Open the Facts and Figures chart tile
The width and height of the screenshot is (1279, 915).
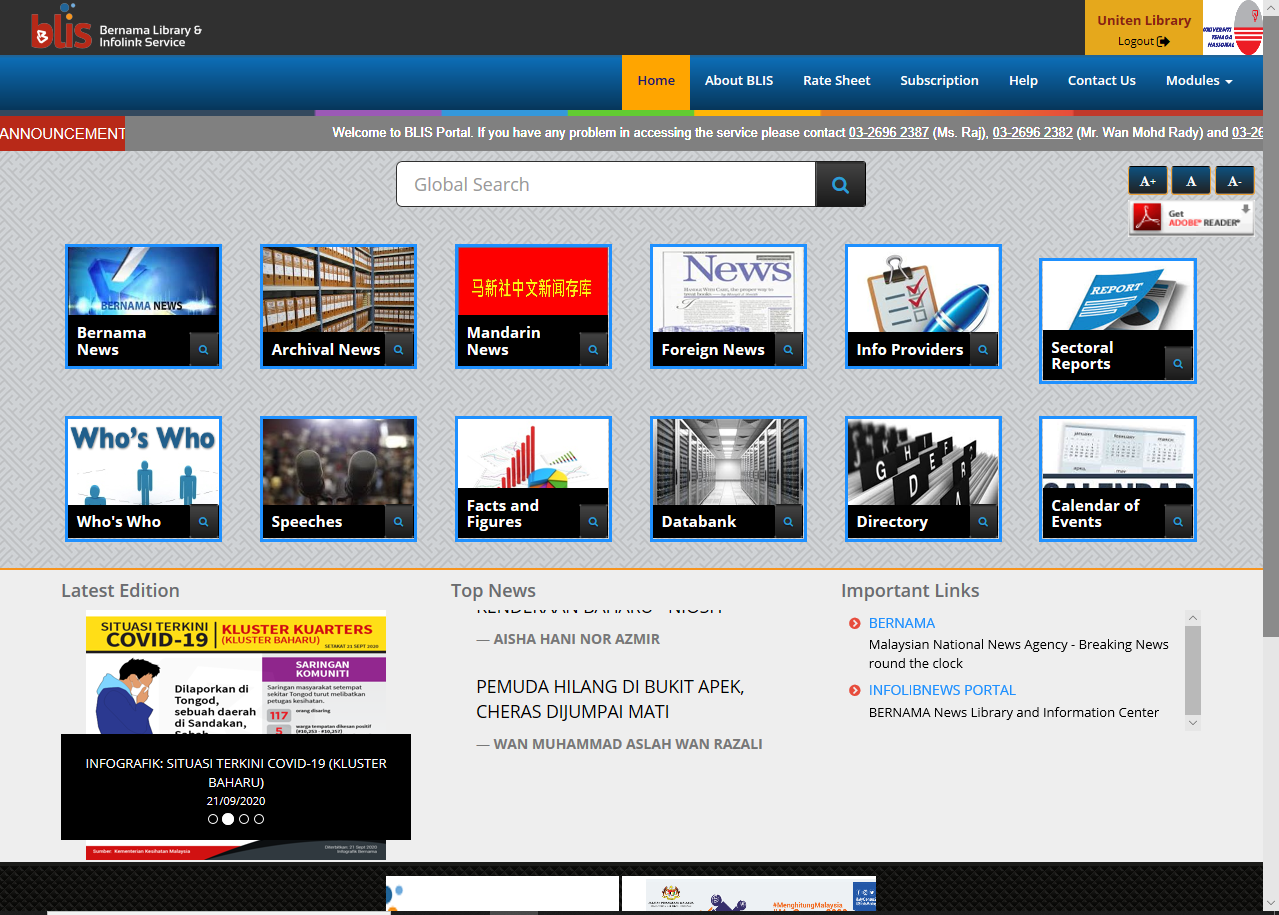[533, 454]
